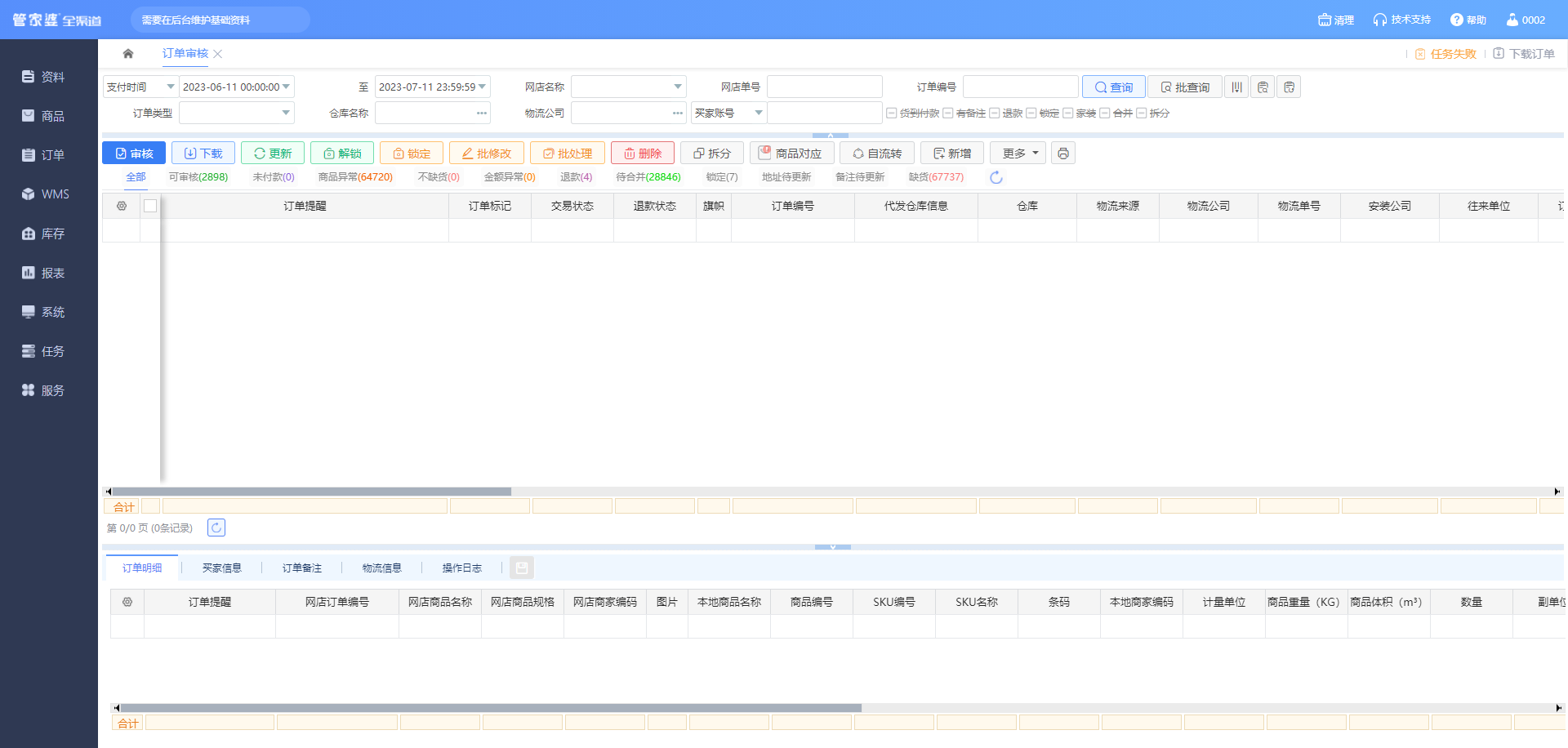
Task: Open the 报表 reports section
Action: tap(43, 273)
